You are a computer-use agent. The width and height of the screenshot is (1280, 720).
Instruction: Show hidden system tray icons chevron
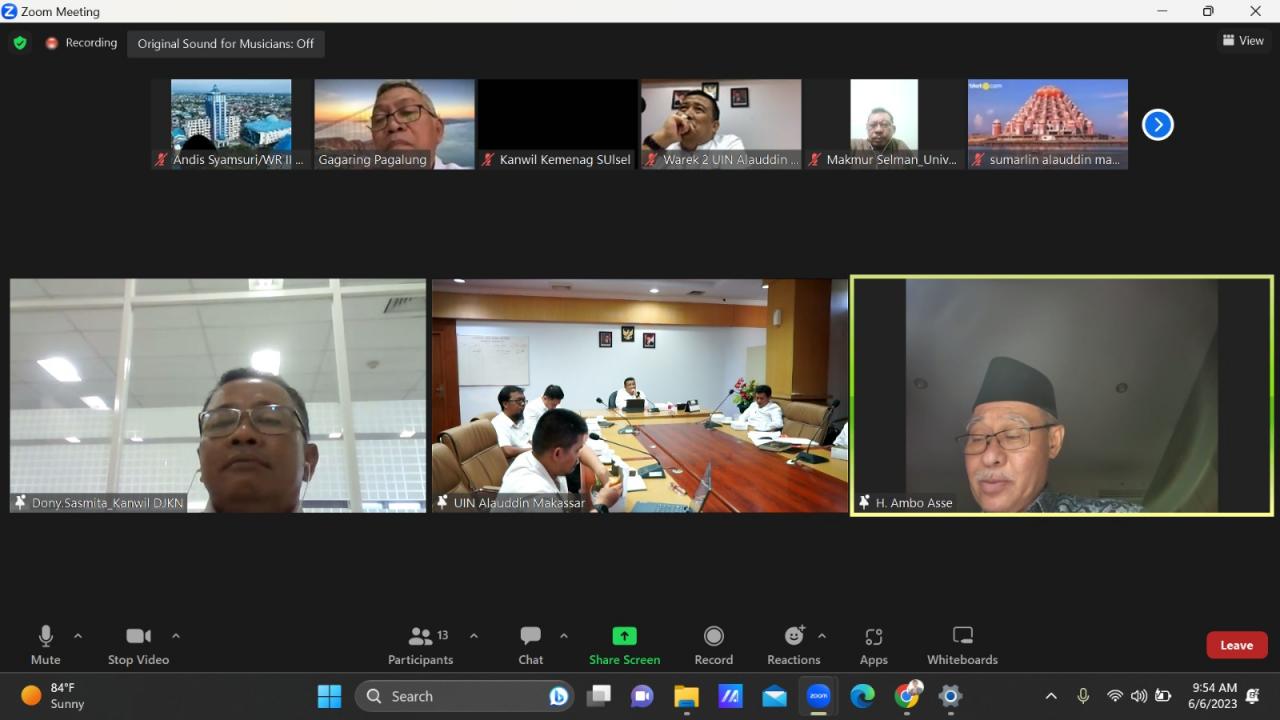pyautogui.click(x=1051, y=696)
